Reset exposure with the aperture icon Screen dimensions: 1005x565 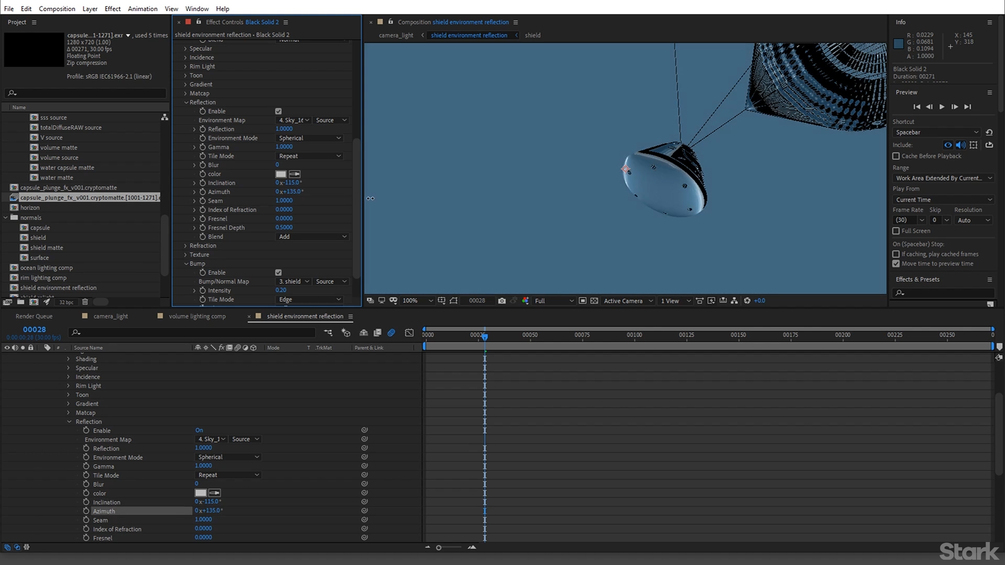point(747,300)
